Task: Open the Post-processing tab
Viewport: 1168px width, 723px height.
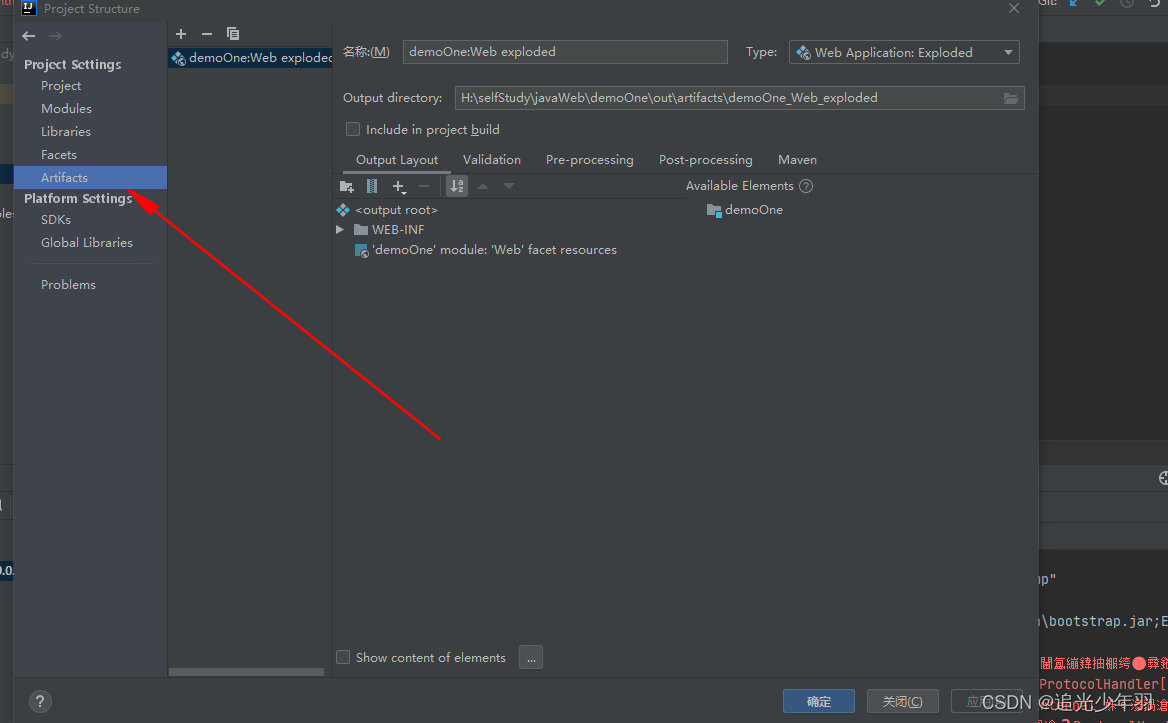Action: point(705,160)
